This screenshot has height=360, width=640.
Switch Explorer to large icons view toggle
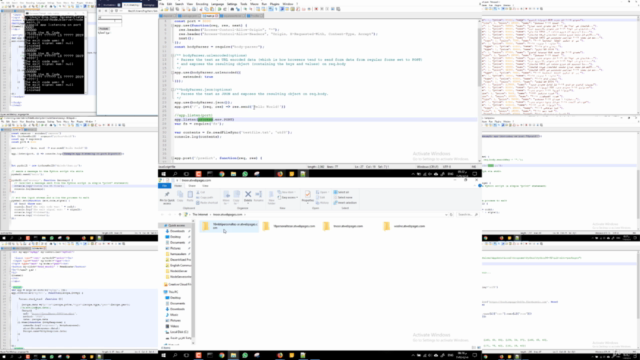478,347
